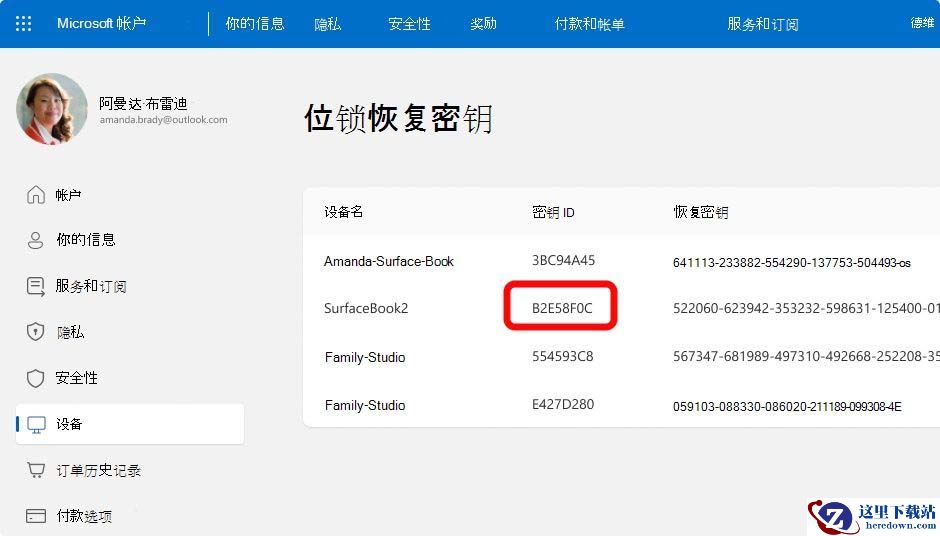The height and width of the screenshot is (536, 940).
Task: Select 你的信息 in the sidebar
Action: 86,240
